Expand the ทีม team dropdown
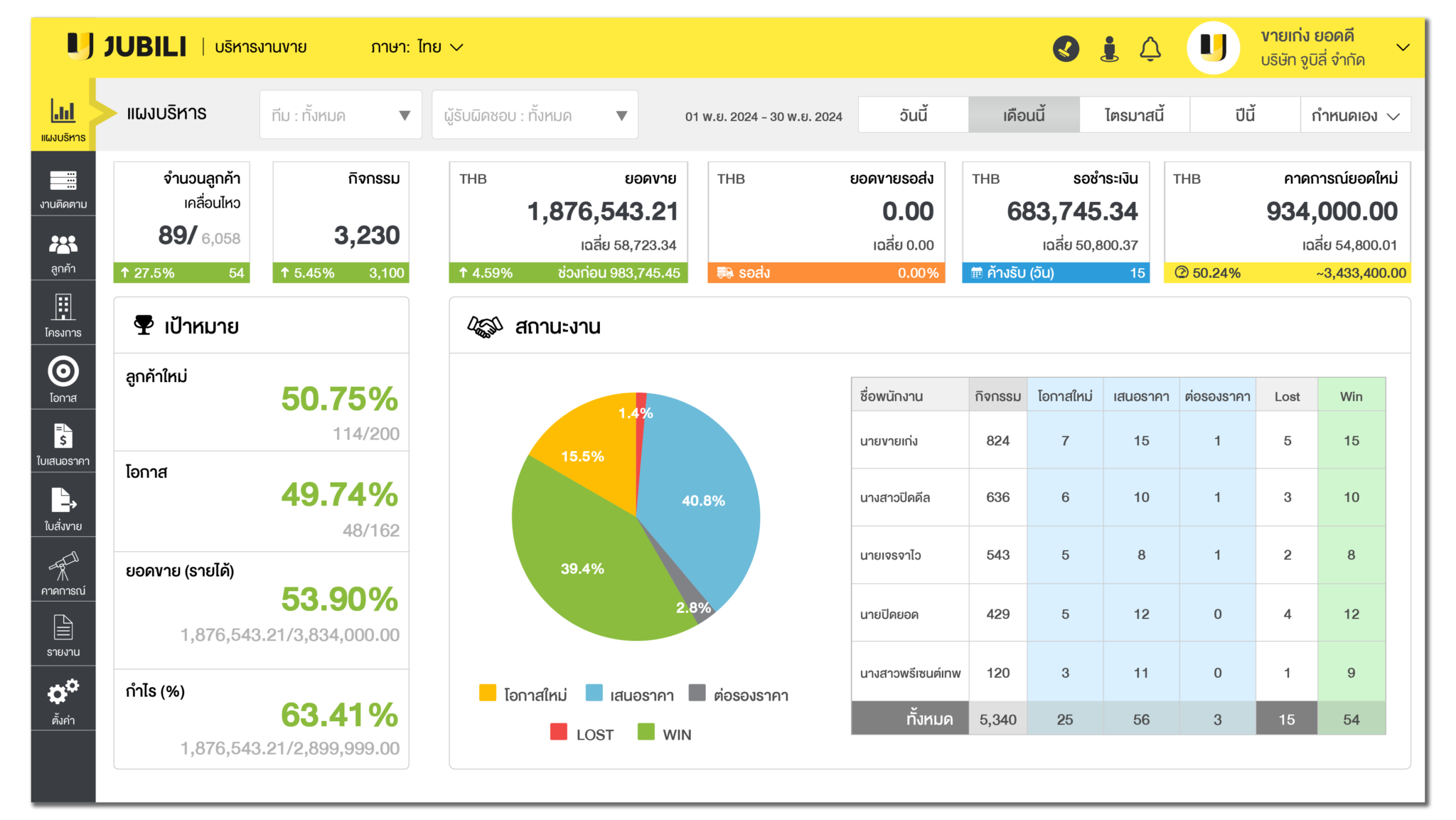This screenshot has height=820, width=1456. (341, 115)
